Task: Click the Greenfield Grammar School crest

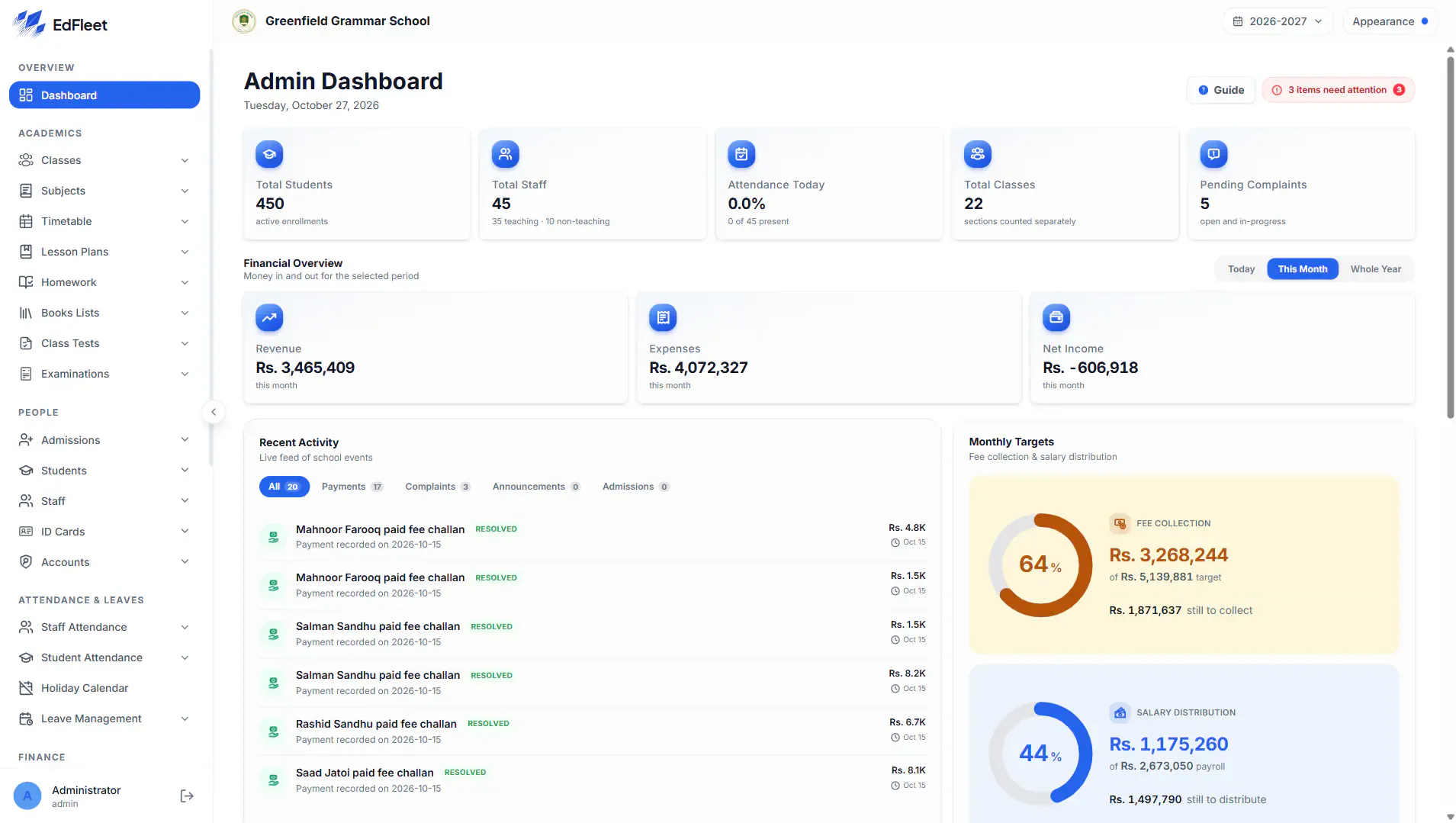Action: click(x=244, y=21)
